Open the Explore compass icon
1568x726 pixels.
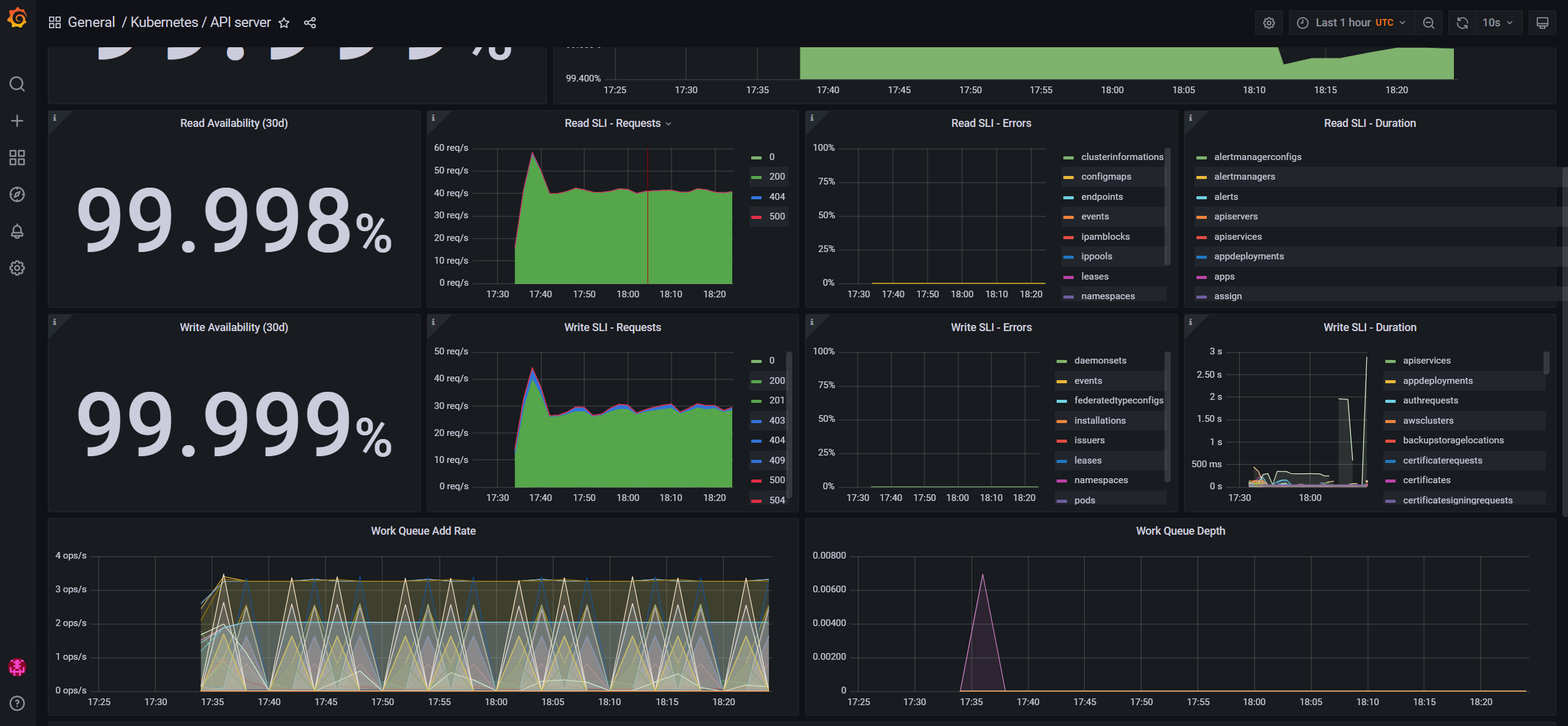pyautogui.click(x=17, y=194)
